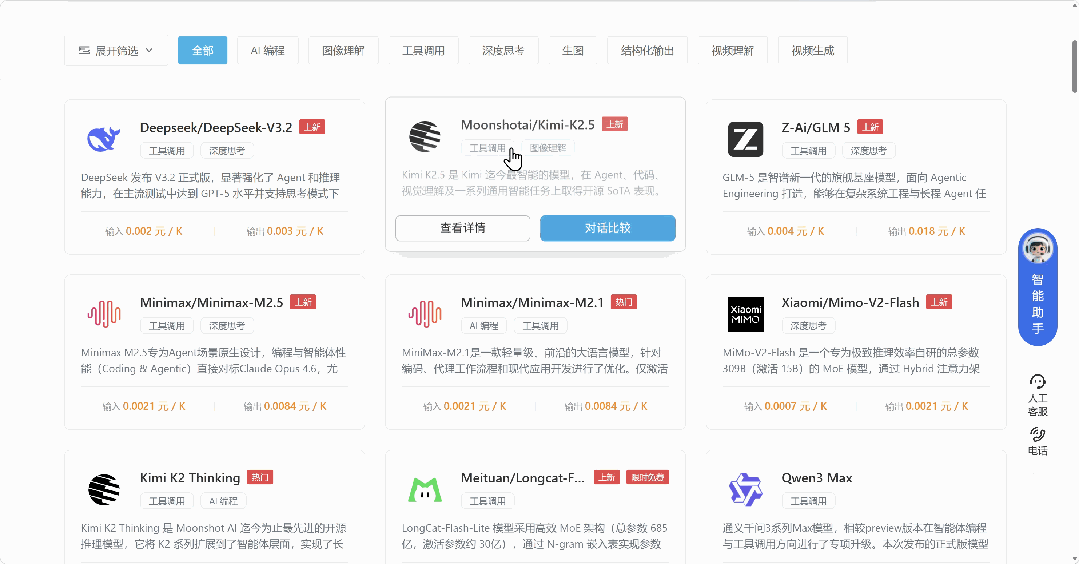Click the DeepSeek whale logo icon
Screen dimensions: 1079x564
(104, 139)
